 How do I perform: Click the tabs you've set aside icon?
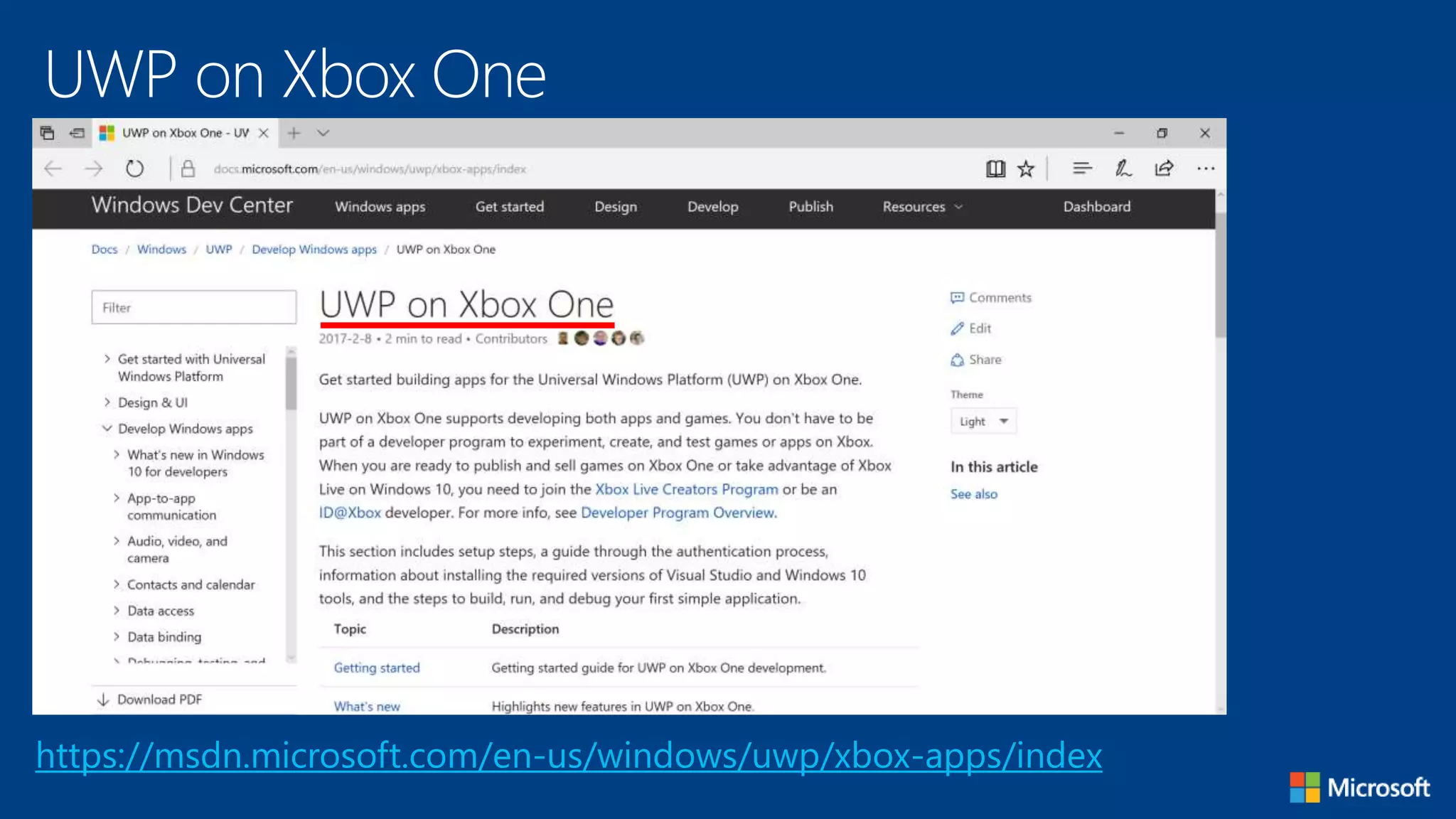[48, 133]
